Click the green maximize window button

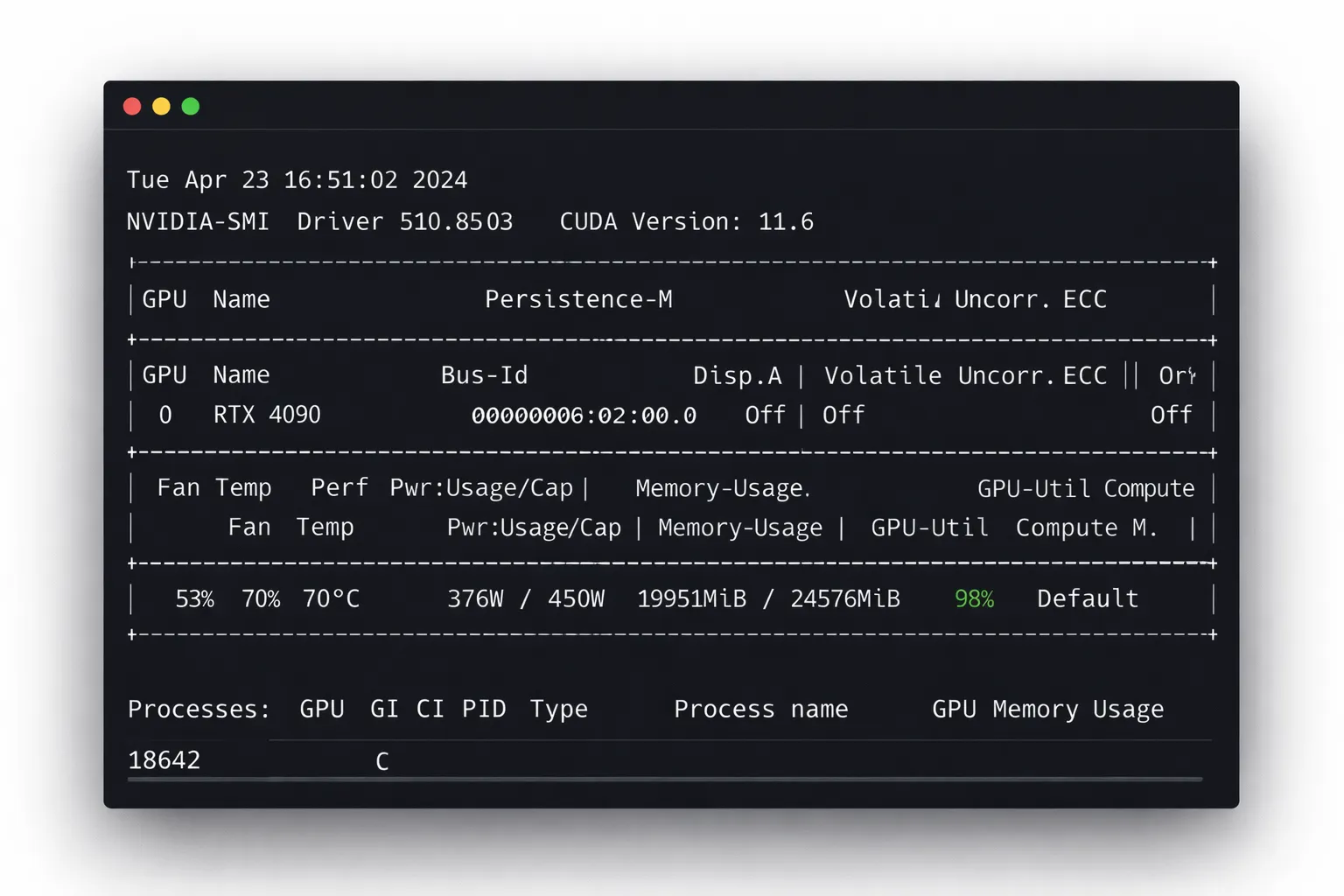pos(191,107)
